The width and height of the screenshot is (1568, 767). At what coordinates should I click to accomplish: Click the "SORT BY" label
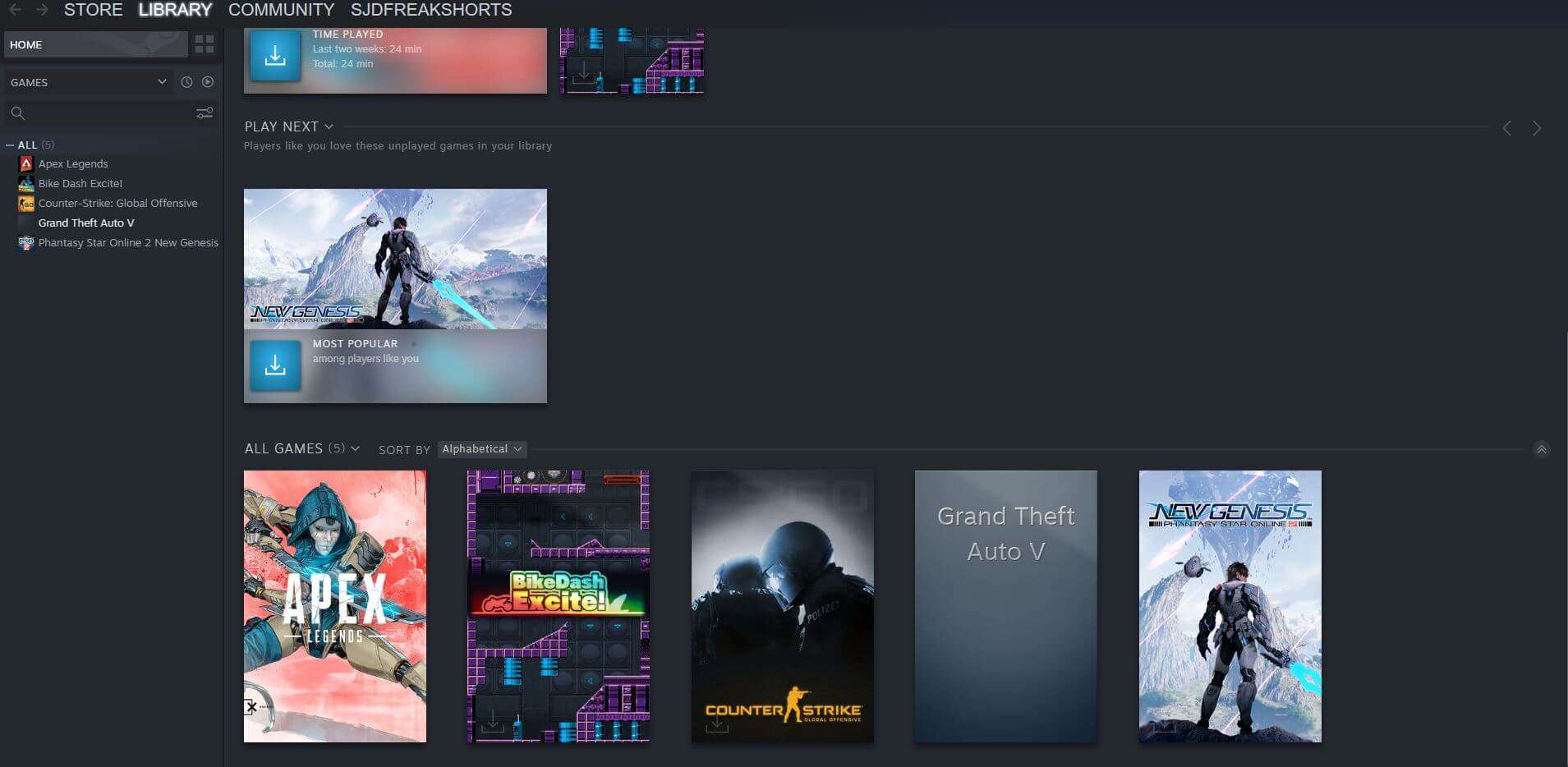pos(404,450)
